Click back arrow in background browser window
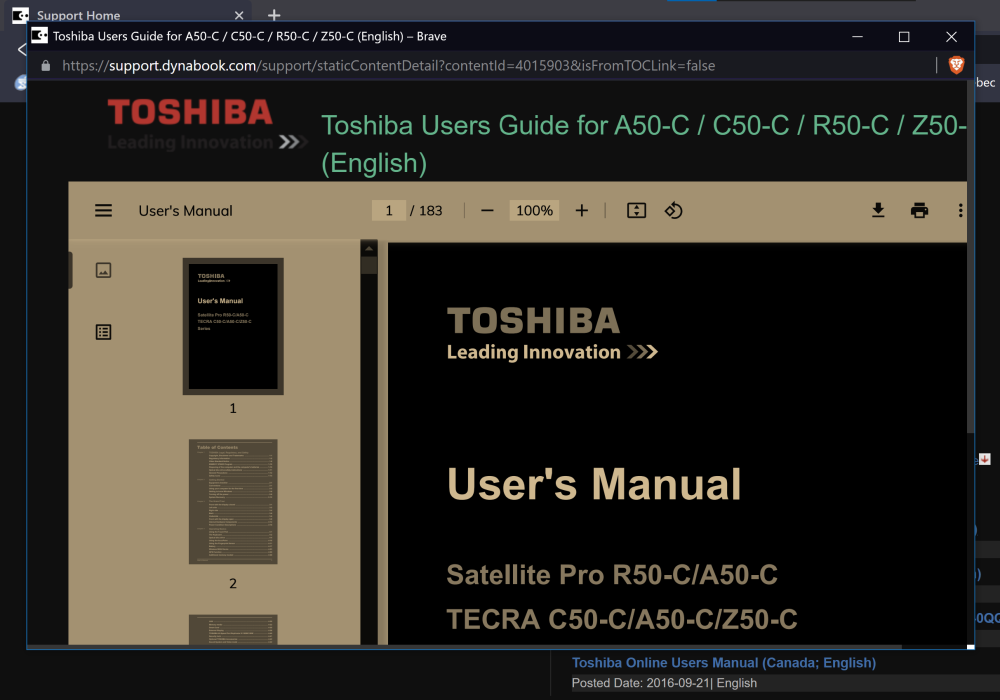1000x700 pixels. (x=22, y=50)
